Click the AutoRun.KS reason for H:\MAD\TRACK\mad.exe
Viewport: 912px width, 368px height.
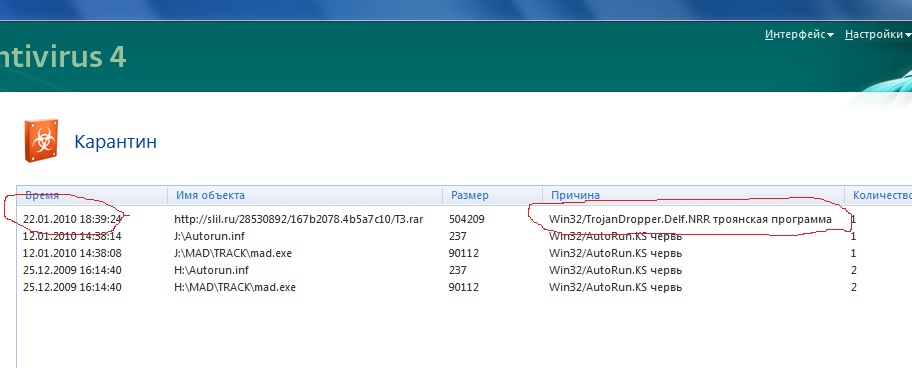pos(615,287)
